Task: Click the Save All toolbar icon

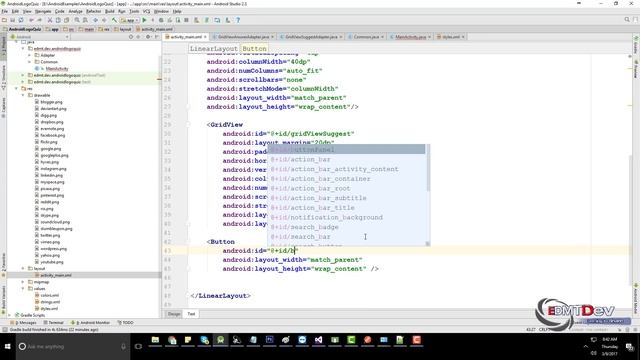Action: click(x=13, y=20)
